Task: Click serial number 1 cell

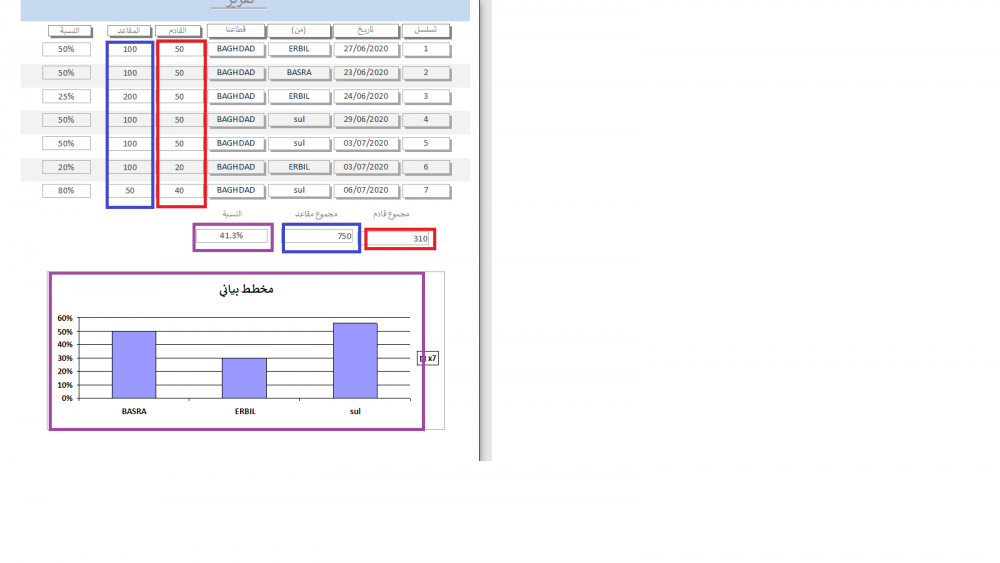Action: coord(426,49)
